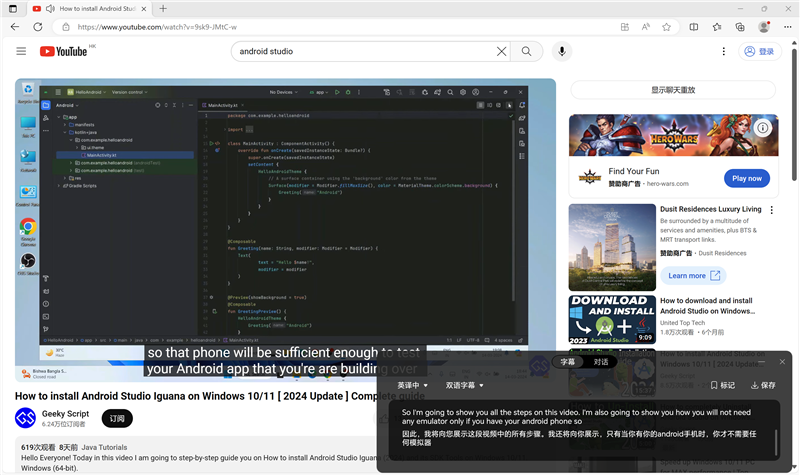The height and width of the screenshot is (475, 800).
Task: Open Geeky Script channel name
Action: point(65,414)
